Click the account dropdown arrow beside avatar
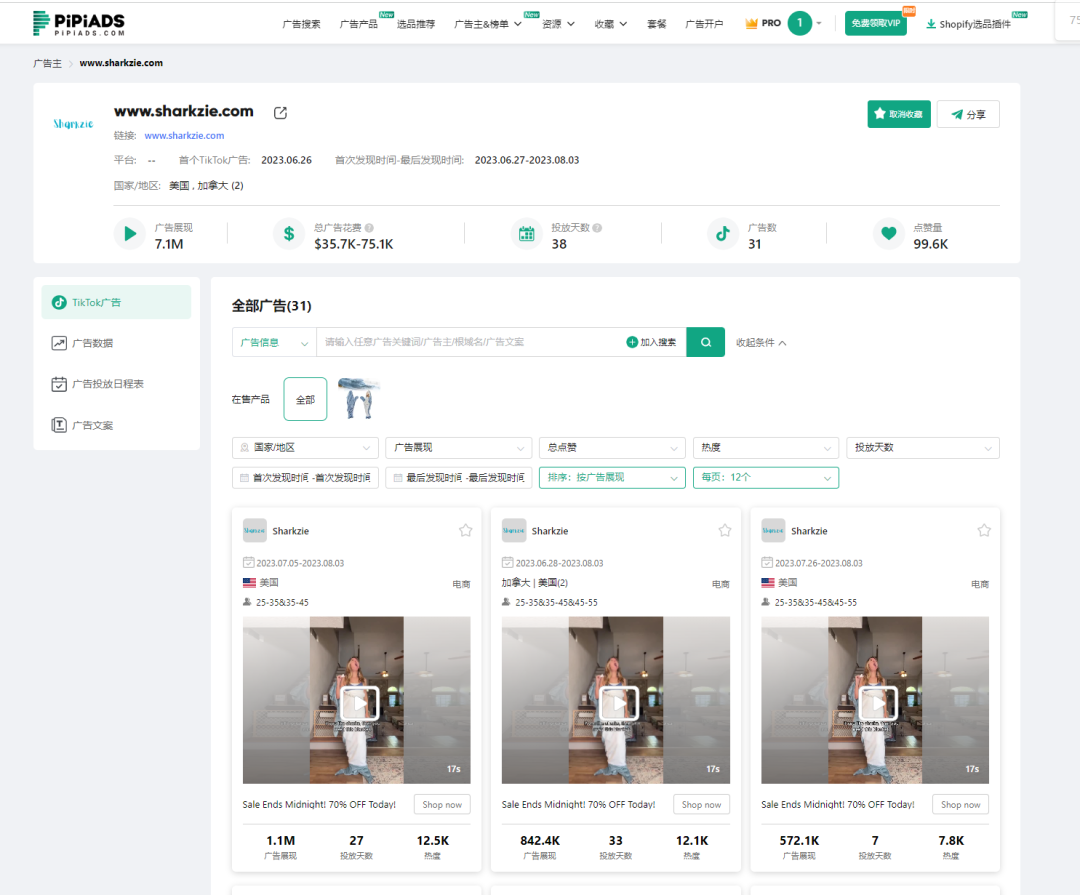This screenshot has width=1080, height=895. click(x=819, y=23)
